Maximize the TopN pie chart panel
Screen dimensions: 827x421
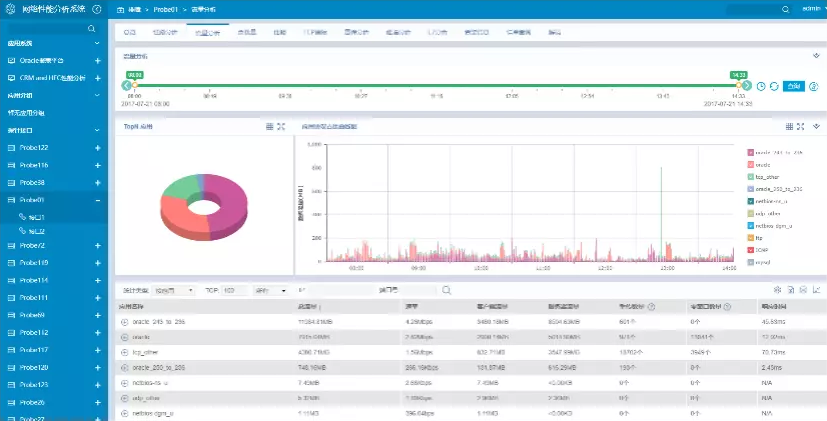click(282, 127)
